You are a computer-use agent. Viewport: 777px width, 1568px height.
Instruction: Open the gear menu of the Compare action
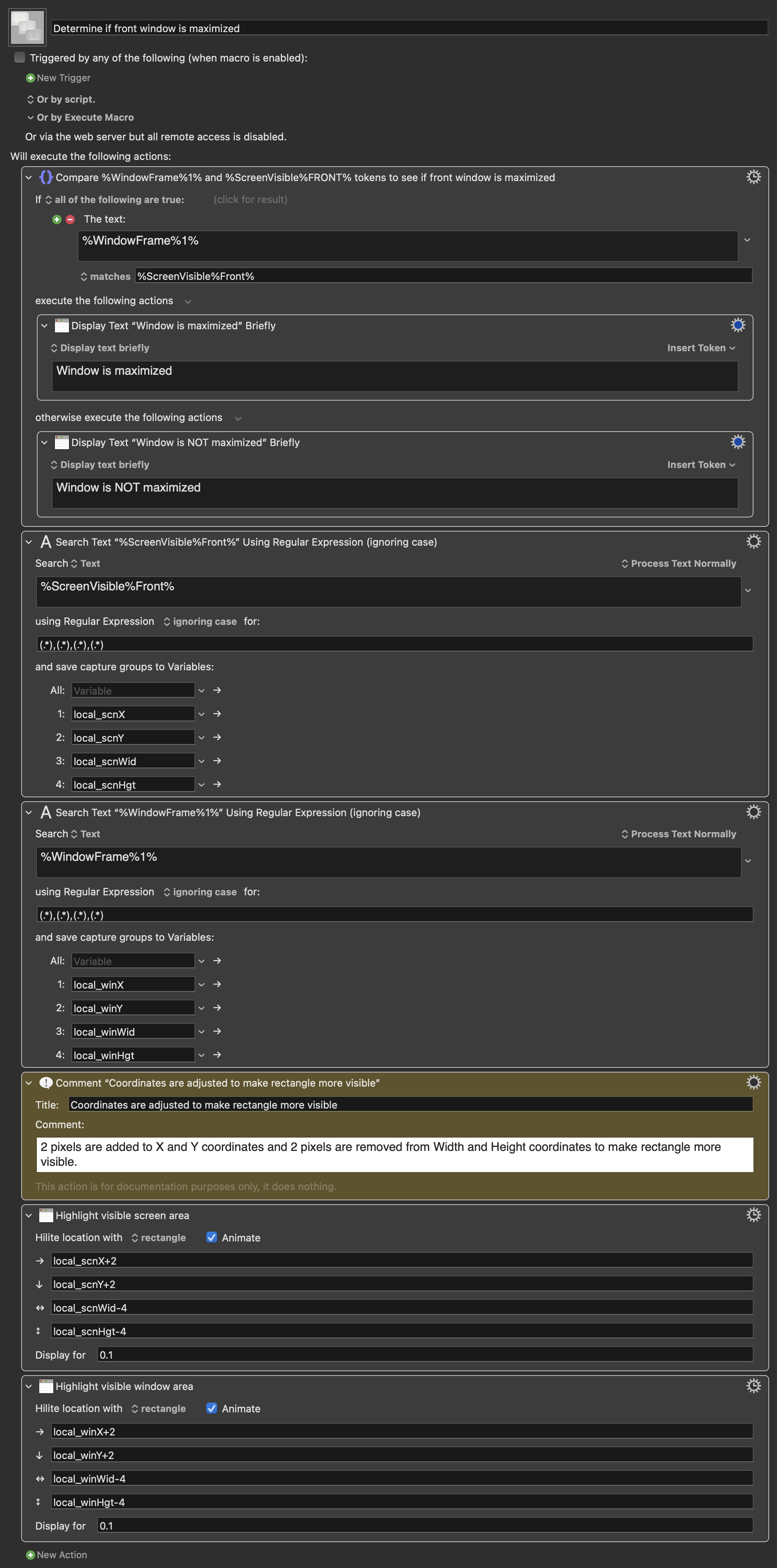click(x=753, y=177)
